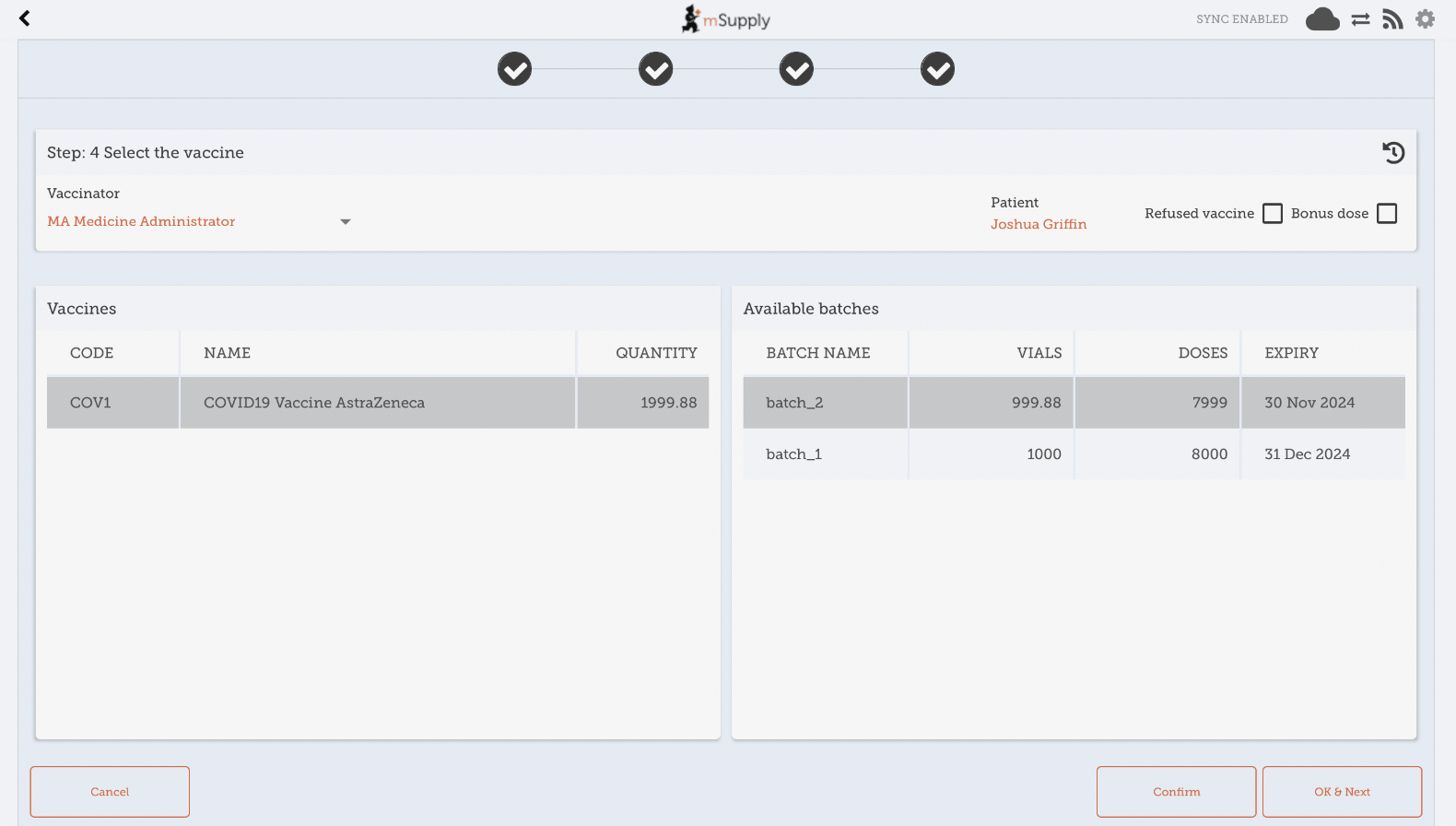1456x826 pixels.
Task: Click the sync arrows icon
Action: click(1360, 19)
